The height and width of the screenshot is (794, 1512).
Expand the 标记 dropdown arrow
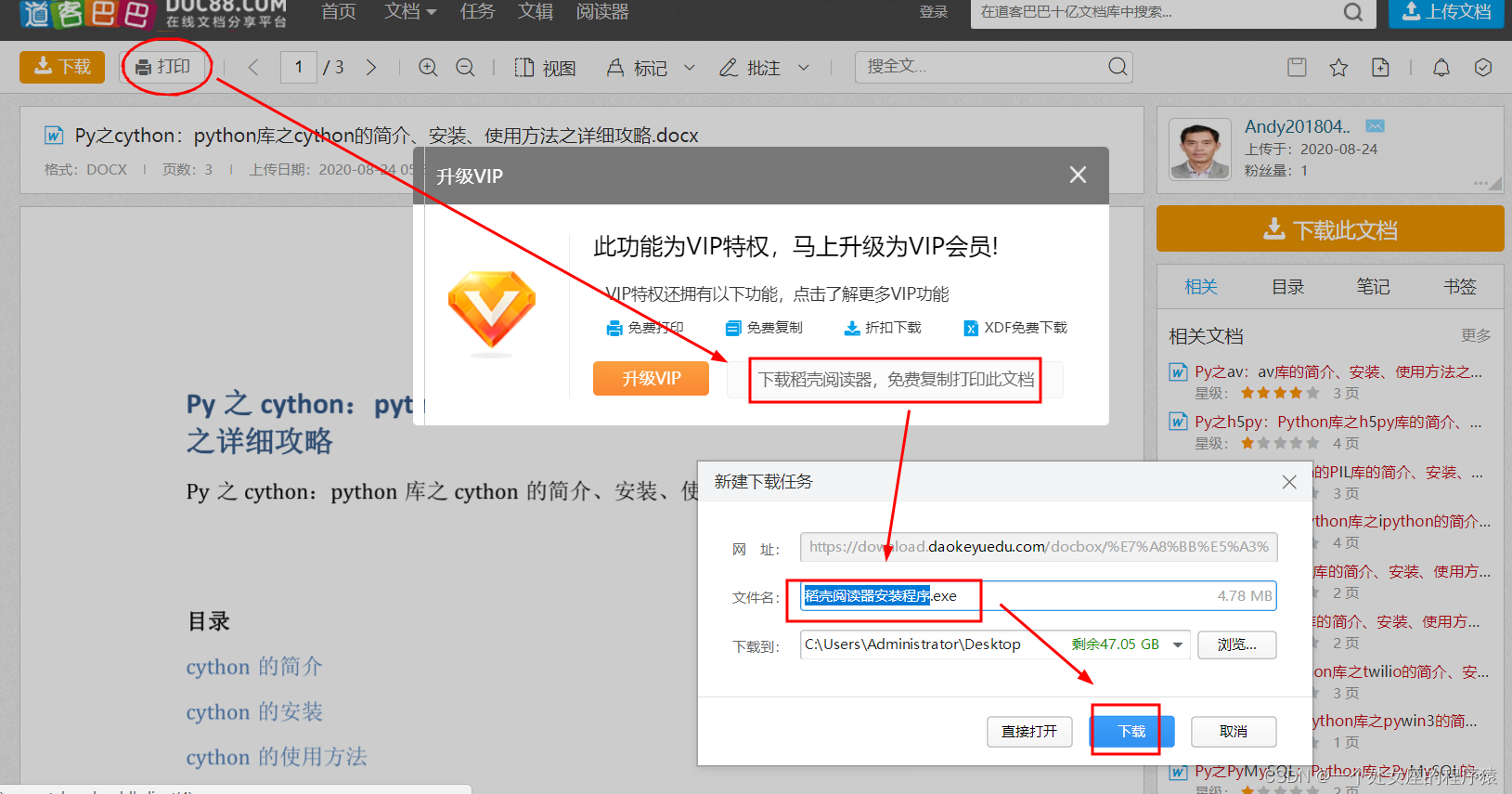690,68
